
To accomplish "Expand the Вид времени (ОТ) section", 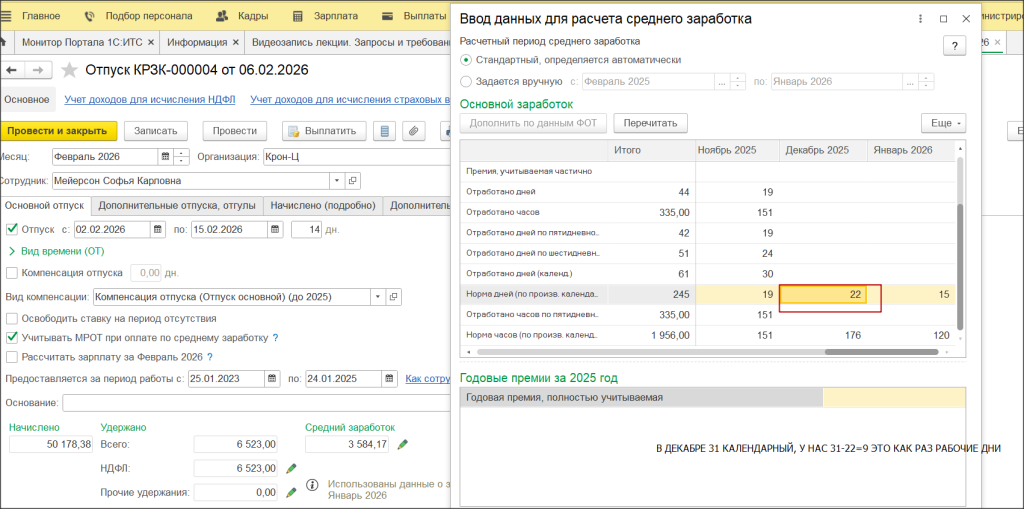I will 12,251.
